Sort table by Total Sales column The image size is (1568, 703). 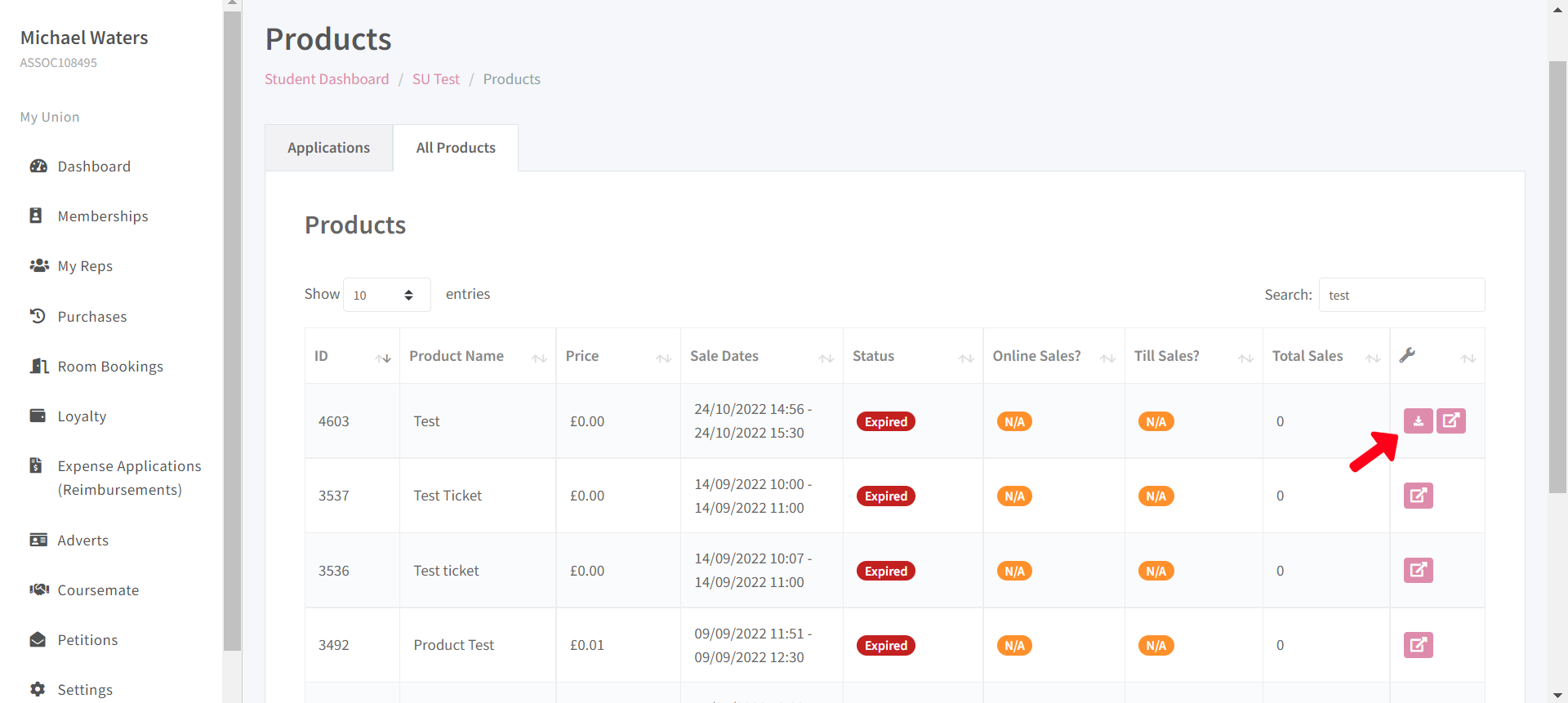(1325, 356)
